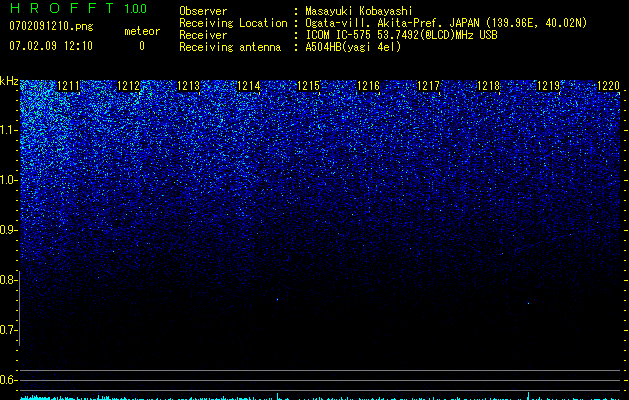This screenshot has height=400, width=629.
Task: Click the bright signal dot below 1219 marker
Action: tap(528, 303)
